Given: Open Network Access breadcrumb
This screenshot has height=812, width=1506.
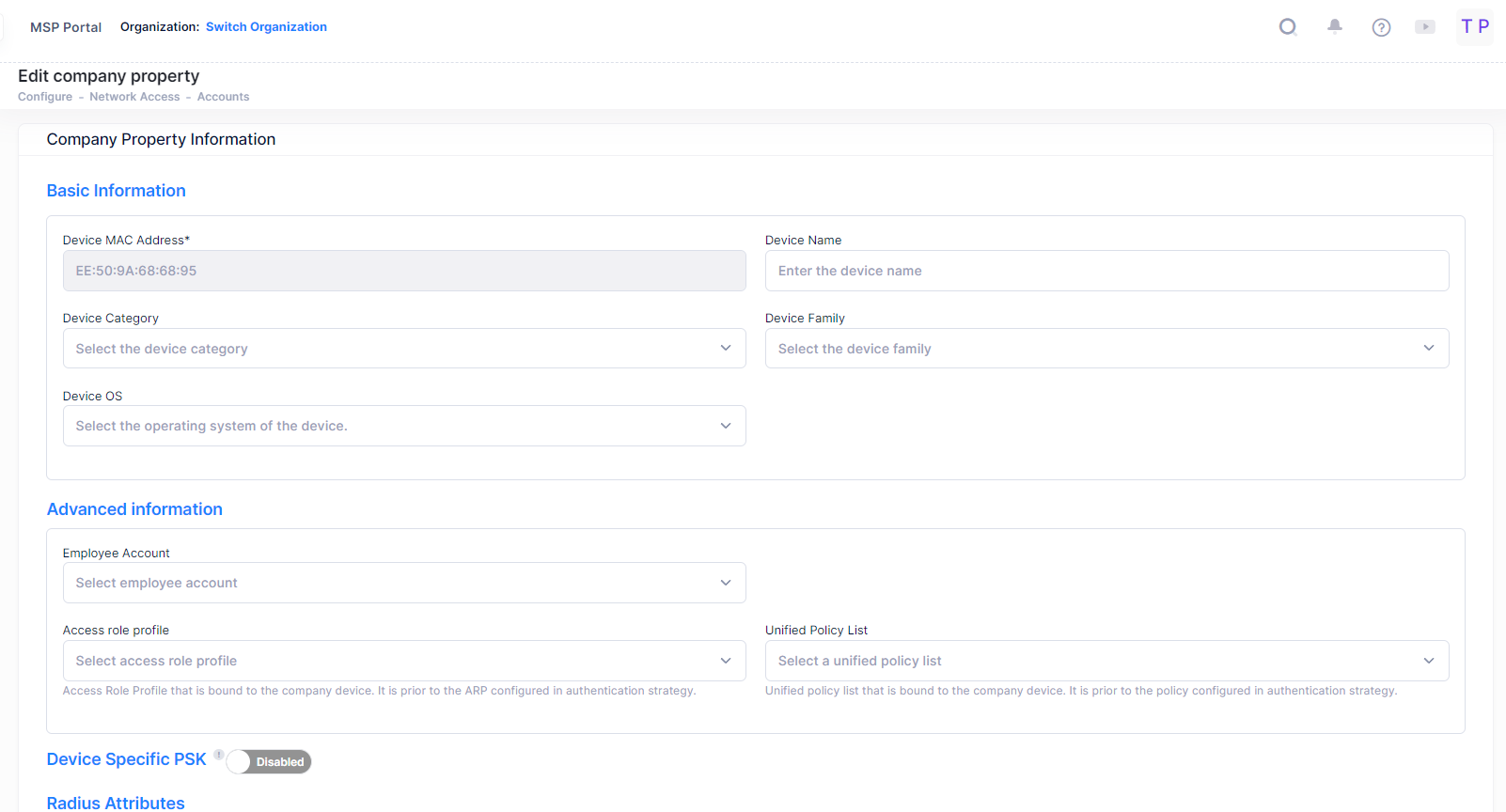Looking at the screenshot, I should tap(134, 97).
